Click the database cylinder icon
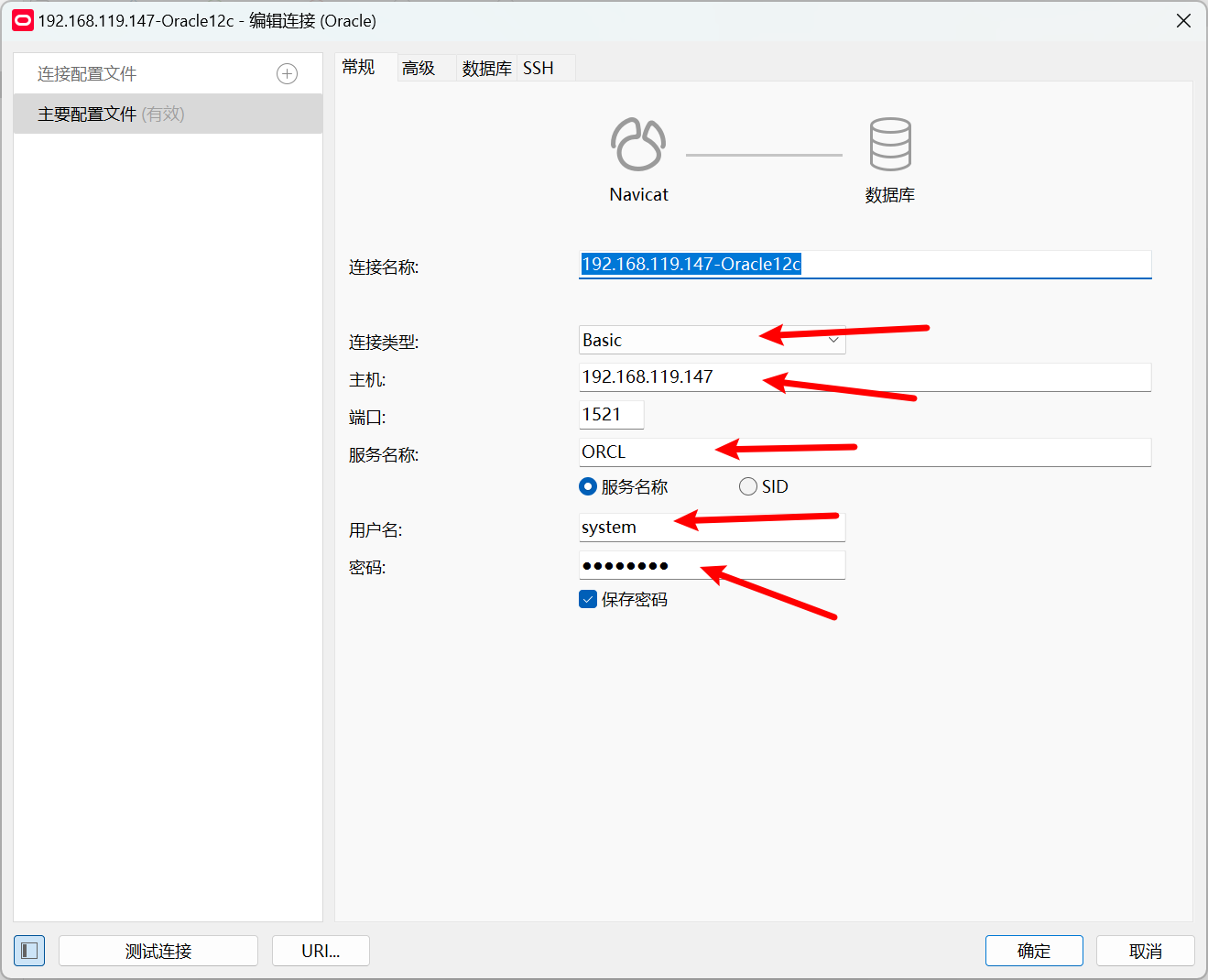Image resolution: width=1208 pixels, height=980 pixels. [890, 144]
